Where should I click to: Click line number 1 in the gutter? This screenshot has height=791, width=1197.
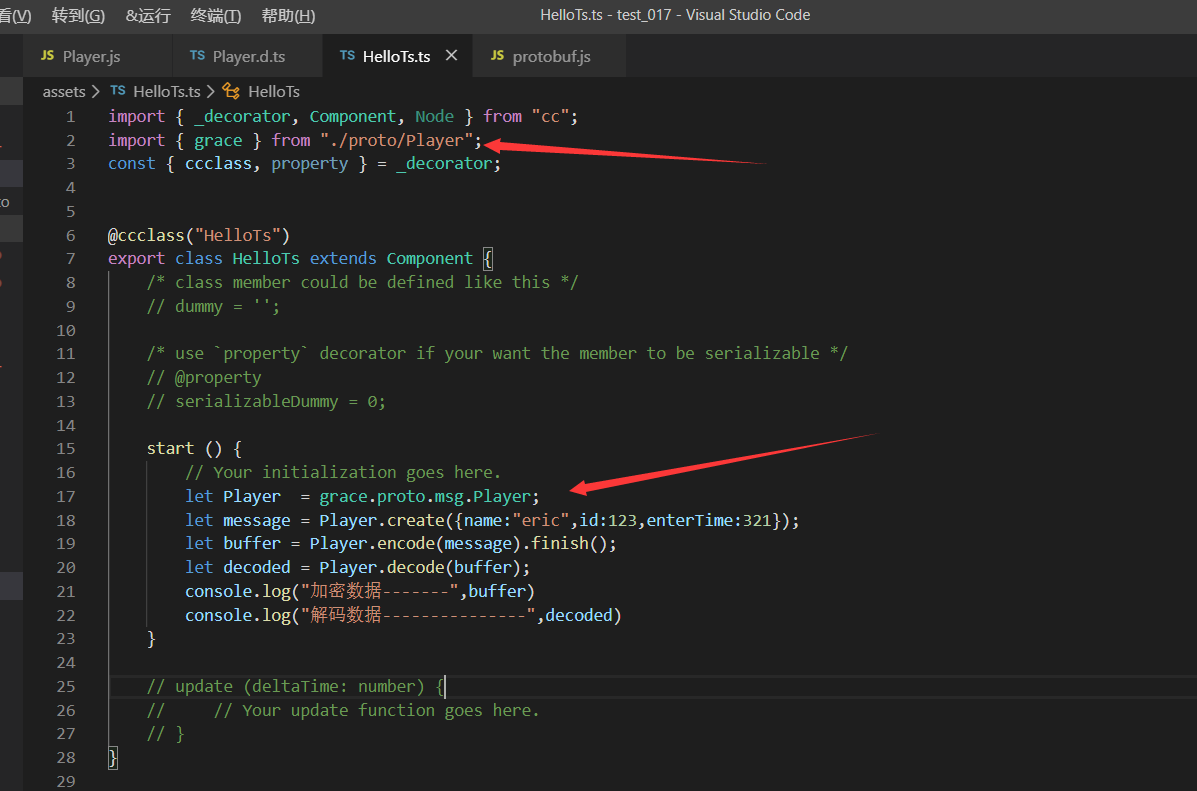pyautogui.click(x=70, y=117)
